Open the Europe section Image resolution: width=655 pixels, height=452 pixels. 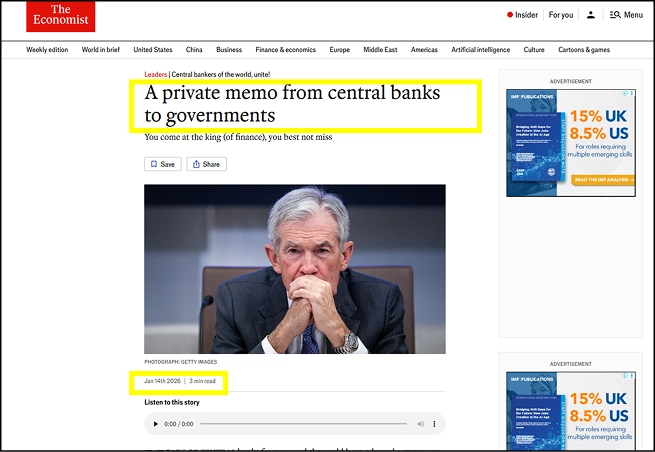point(340,50)
